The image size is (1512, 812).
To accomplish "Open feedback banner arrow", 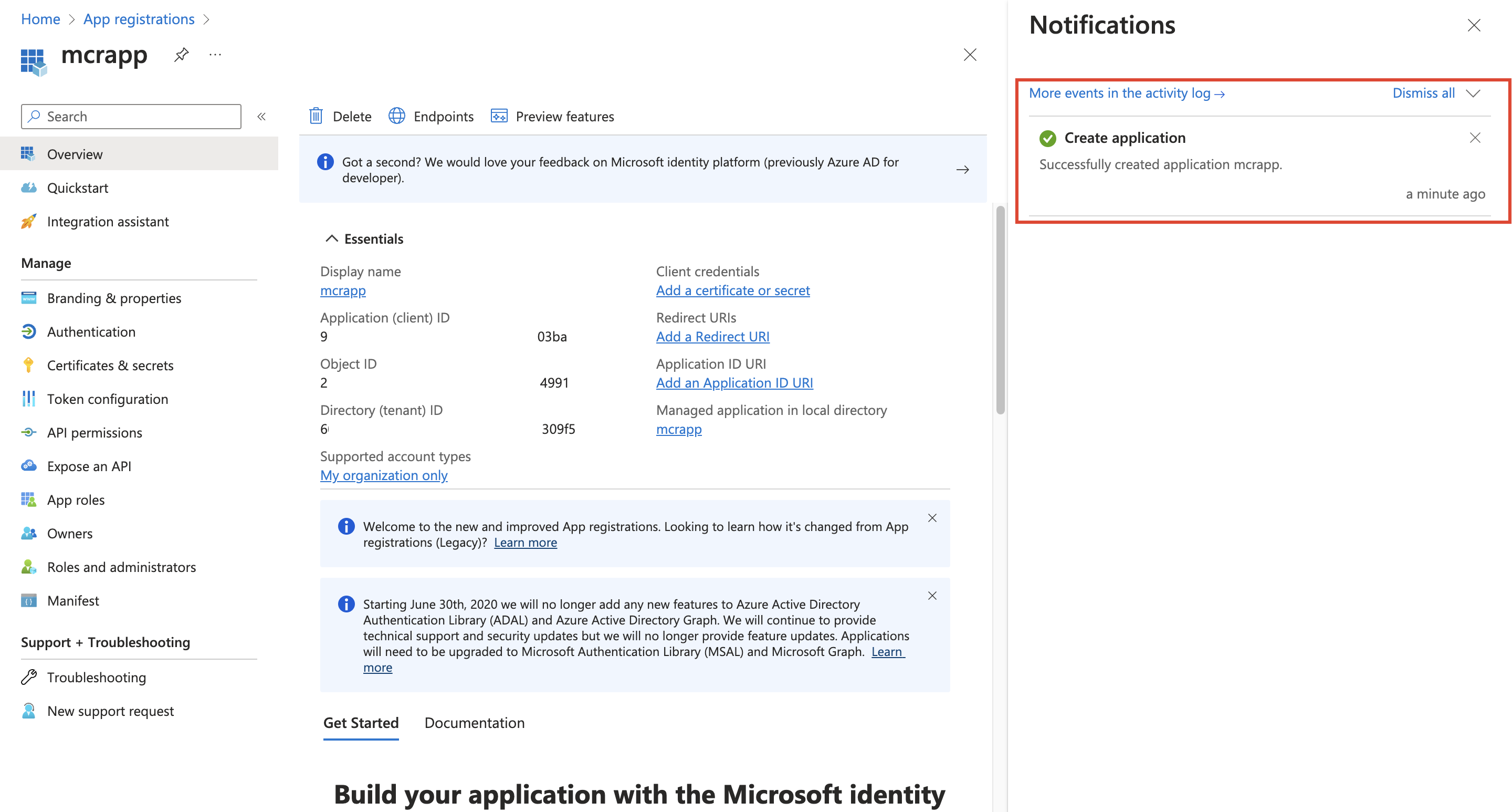I will point(963,170).
